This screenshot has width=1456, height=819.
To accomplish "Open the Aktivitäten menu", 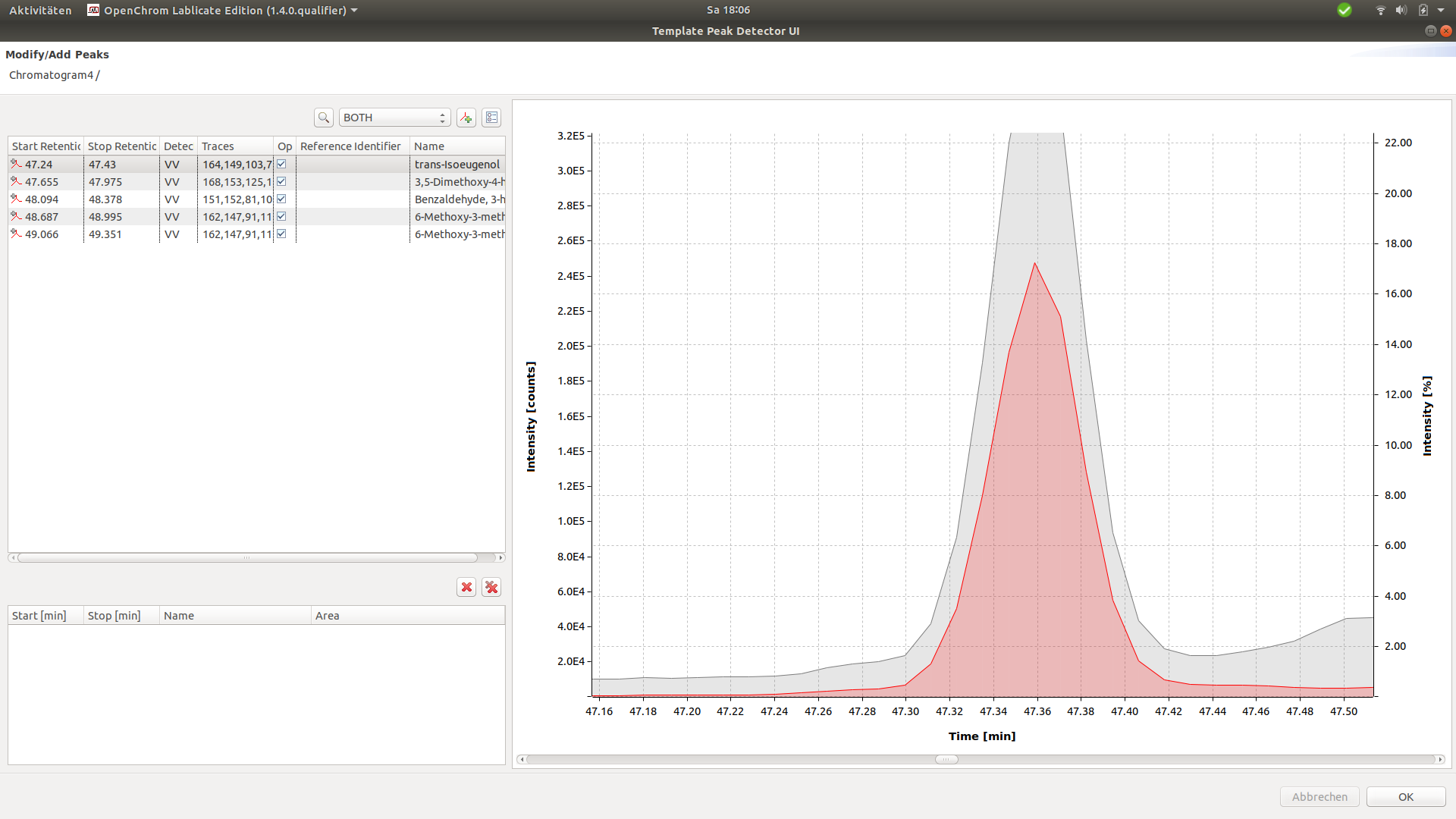I will click(x=40, y=10).
